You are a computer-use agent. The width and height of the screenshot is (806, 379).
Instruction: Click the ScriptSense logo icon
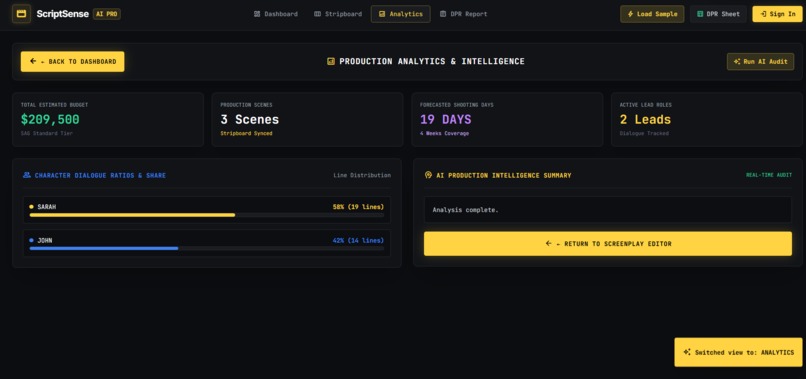click(x=21, y=14)
